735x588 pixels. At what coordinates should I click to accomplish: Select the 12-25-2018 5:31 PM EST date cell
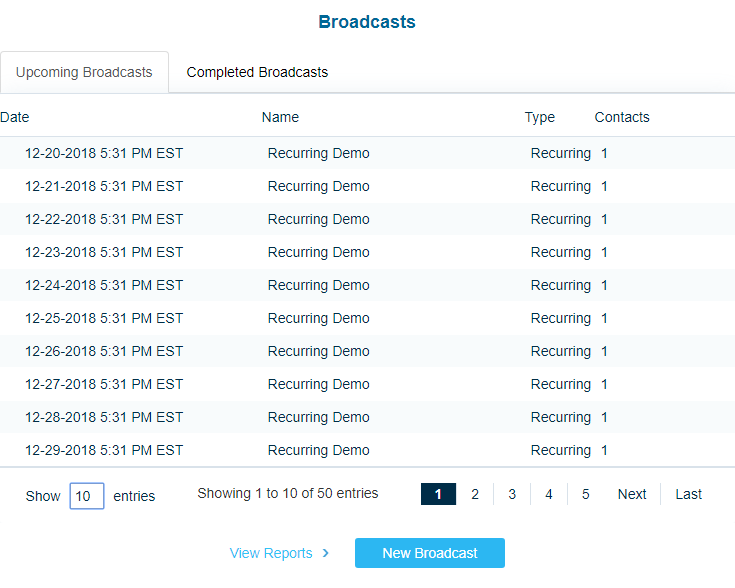104,318
